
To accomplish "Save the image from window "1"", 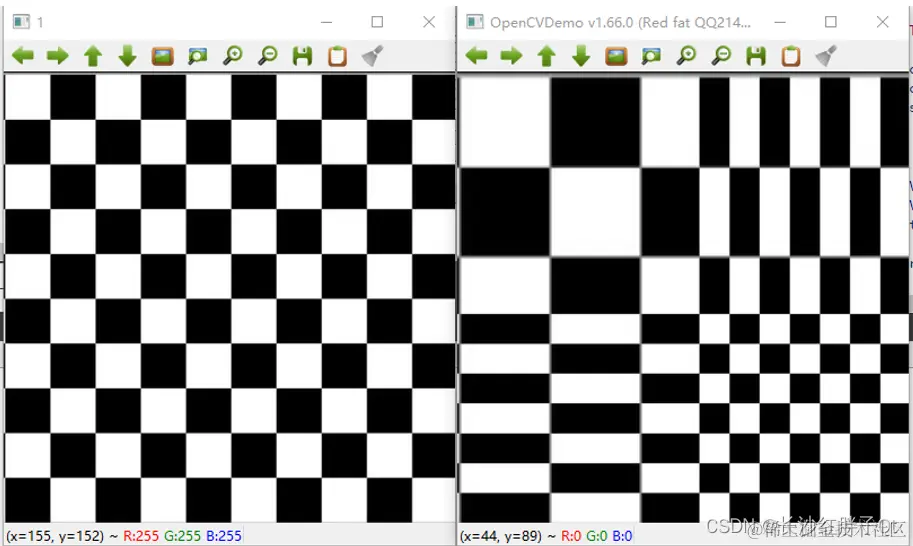I will [x=302, y=56].
